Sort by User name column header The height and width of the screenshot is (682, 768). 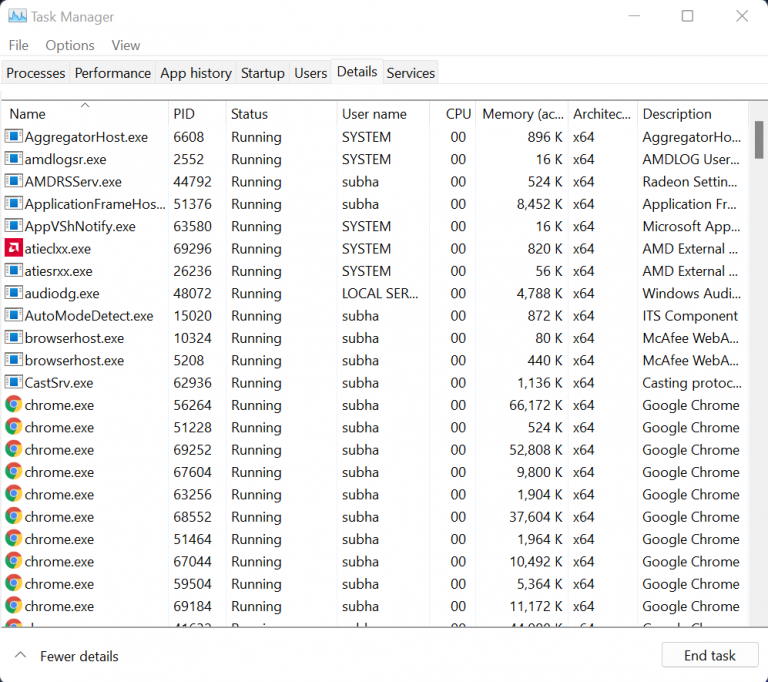point(383,114)
